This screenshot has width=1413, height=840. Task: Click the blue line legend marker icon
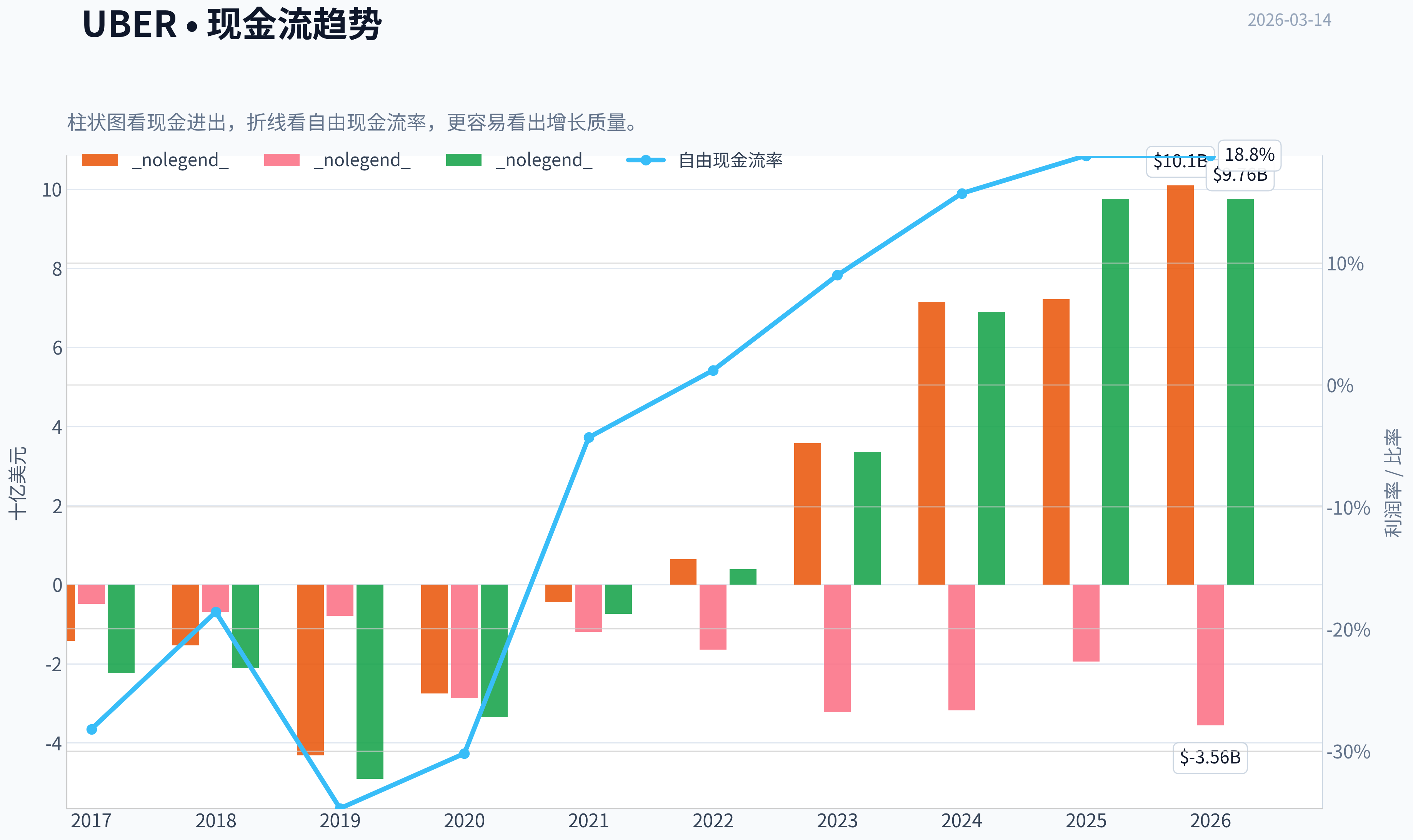point(646,160)
